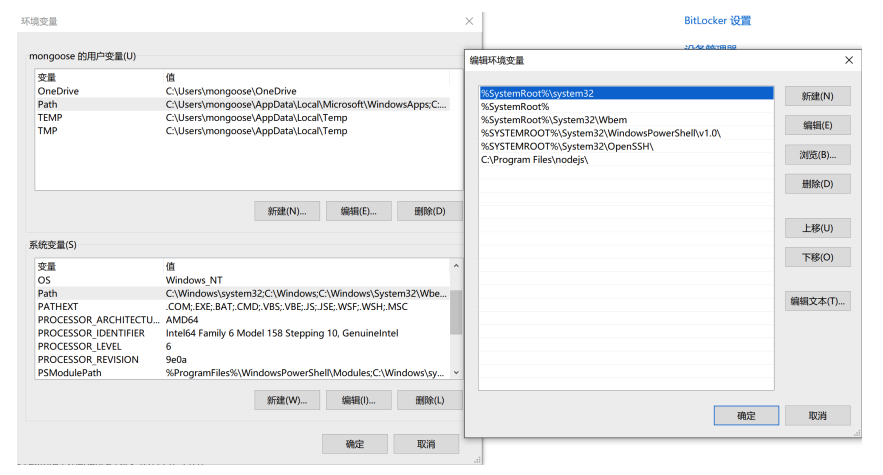Click 编辑(E) in the Edit Environment Variable dialog
The width and height of the screenshot is (883, 475).
[817, 125]
